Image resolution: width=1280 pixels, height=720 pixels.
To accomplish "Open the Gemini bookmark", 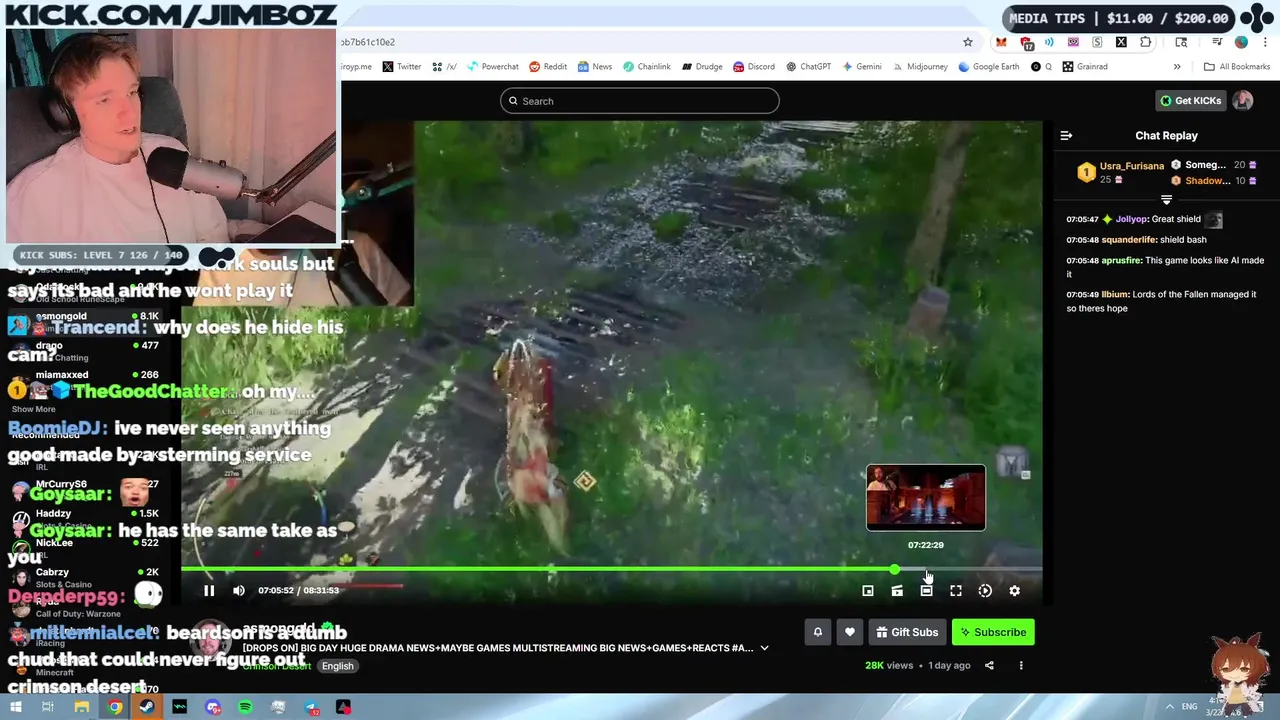I will click(x=862, y=67).
